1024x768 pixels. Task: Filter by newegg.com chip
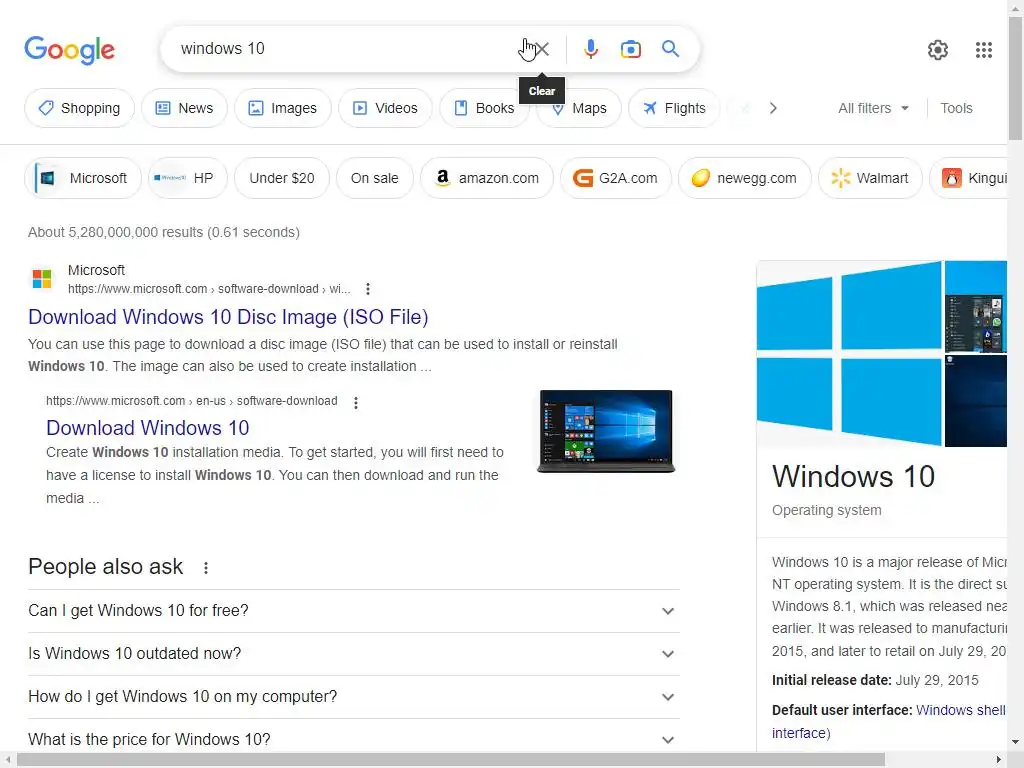[744, 178]
